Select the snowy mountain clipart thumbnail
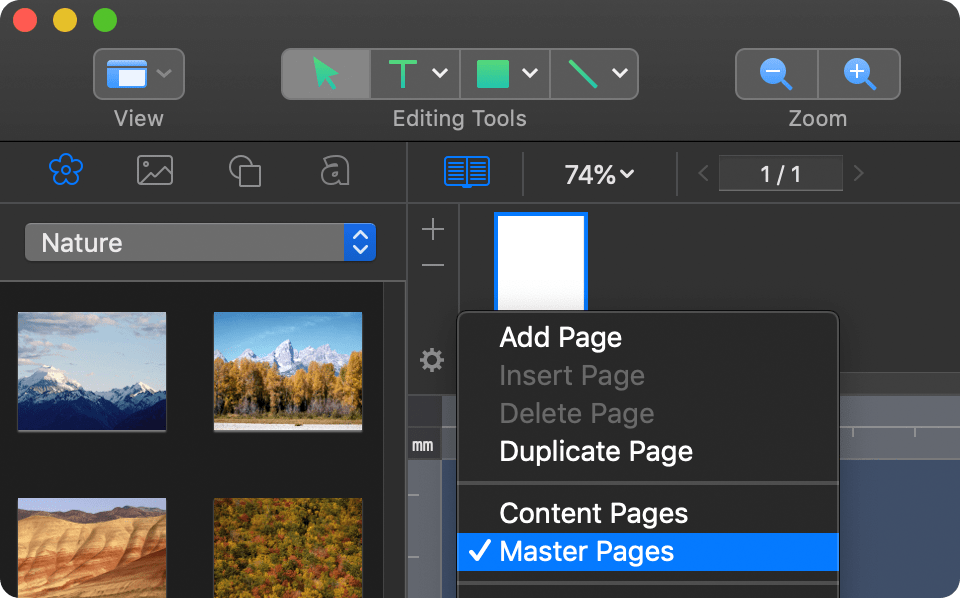960x598 pixels. 91,372
